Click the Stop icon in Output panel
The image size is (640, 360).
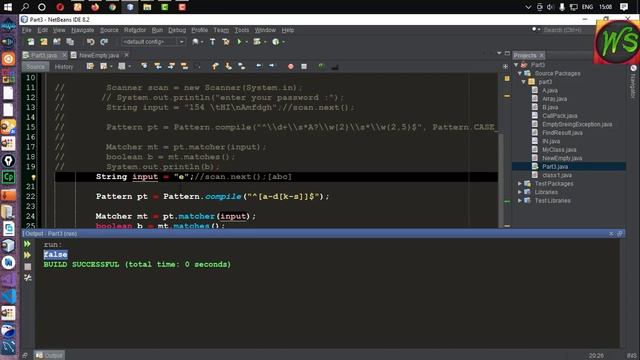27,267
